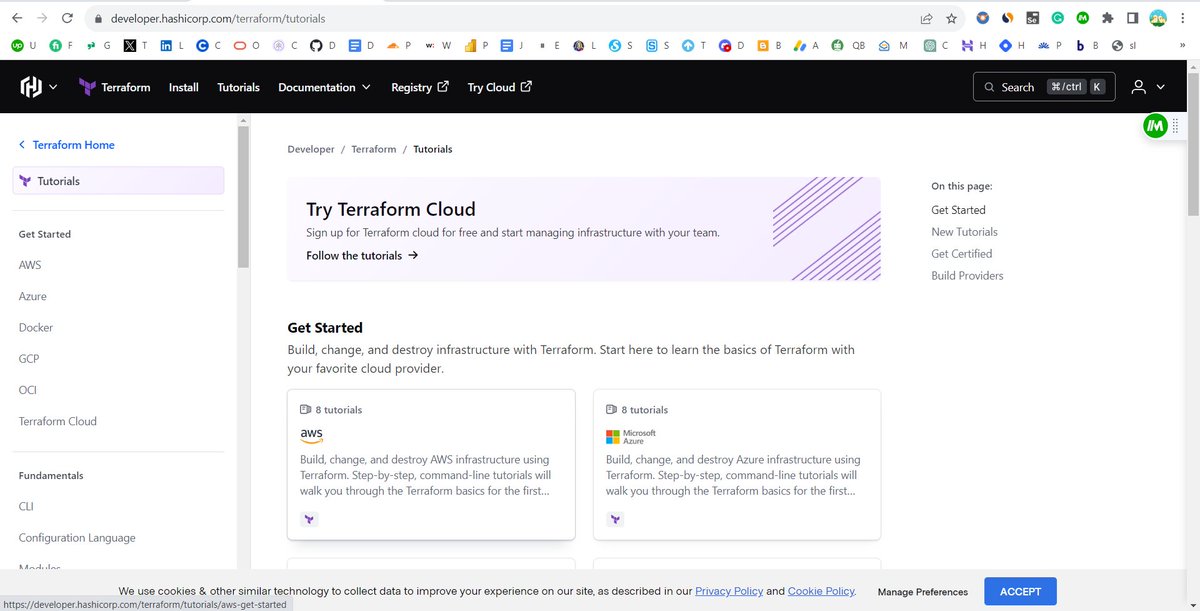Open the Cloudflare bookmark labeled P
1200x611 pixels.
coord(399,45)
